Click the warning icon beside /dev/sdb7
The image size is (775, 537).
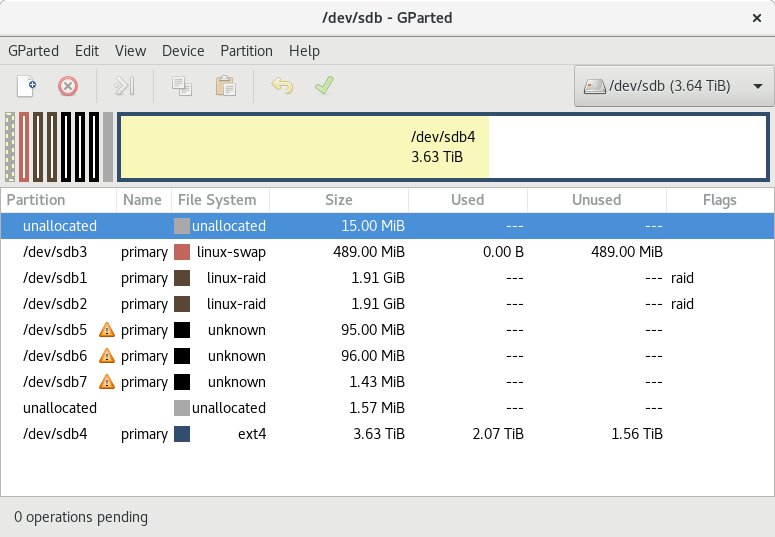point(107,382)
